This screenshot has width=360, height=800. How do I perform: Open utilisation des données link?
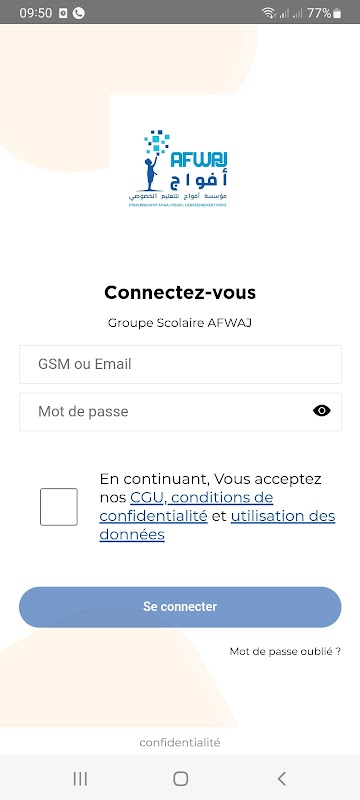[x=217, y=525]
